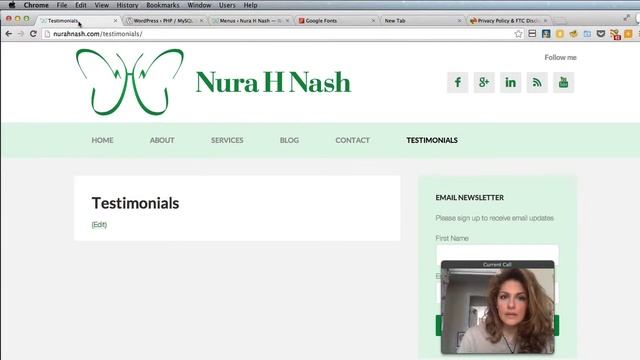Image resolution: width=640 pixels, height=360 pixels.
Task: Open Google Plus social icon
Action: coord(484,82)
